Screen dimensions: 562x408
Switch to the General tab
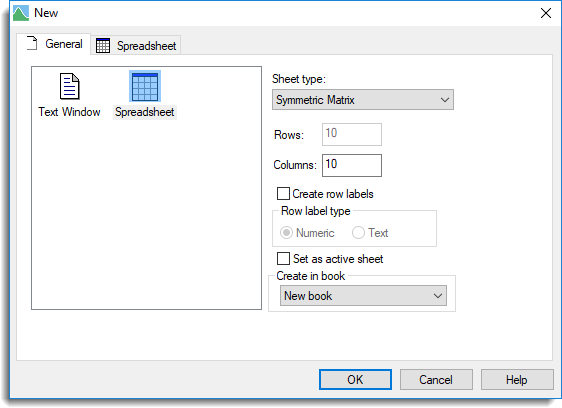(53, 44)
